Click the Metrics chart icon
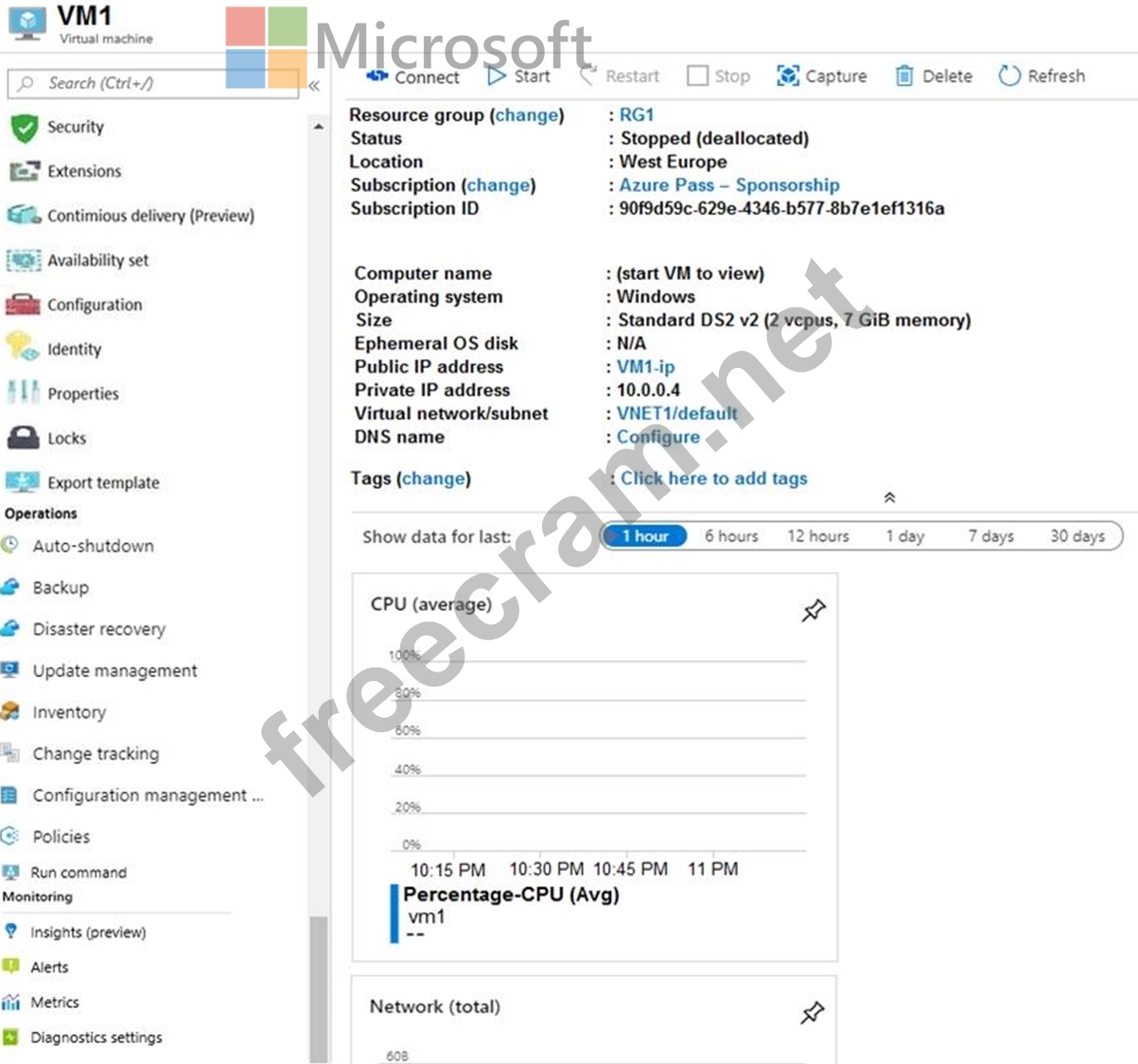 (10, 1002)
